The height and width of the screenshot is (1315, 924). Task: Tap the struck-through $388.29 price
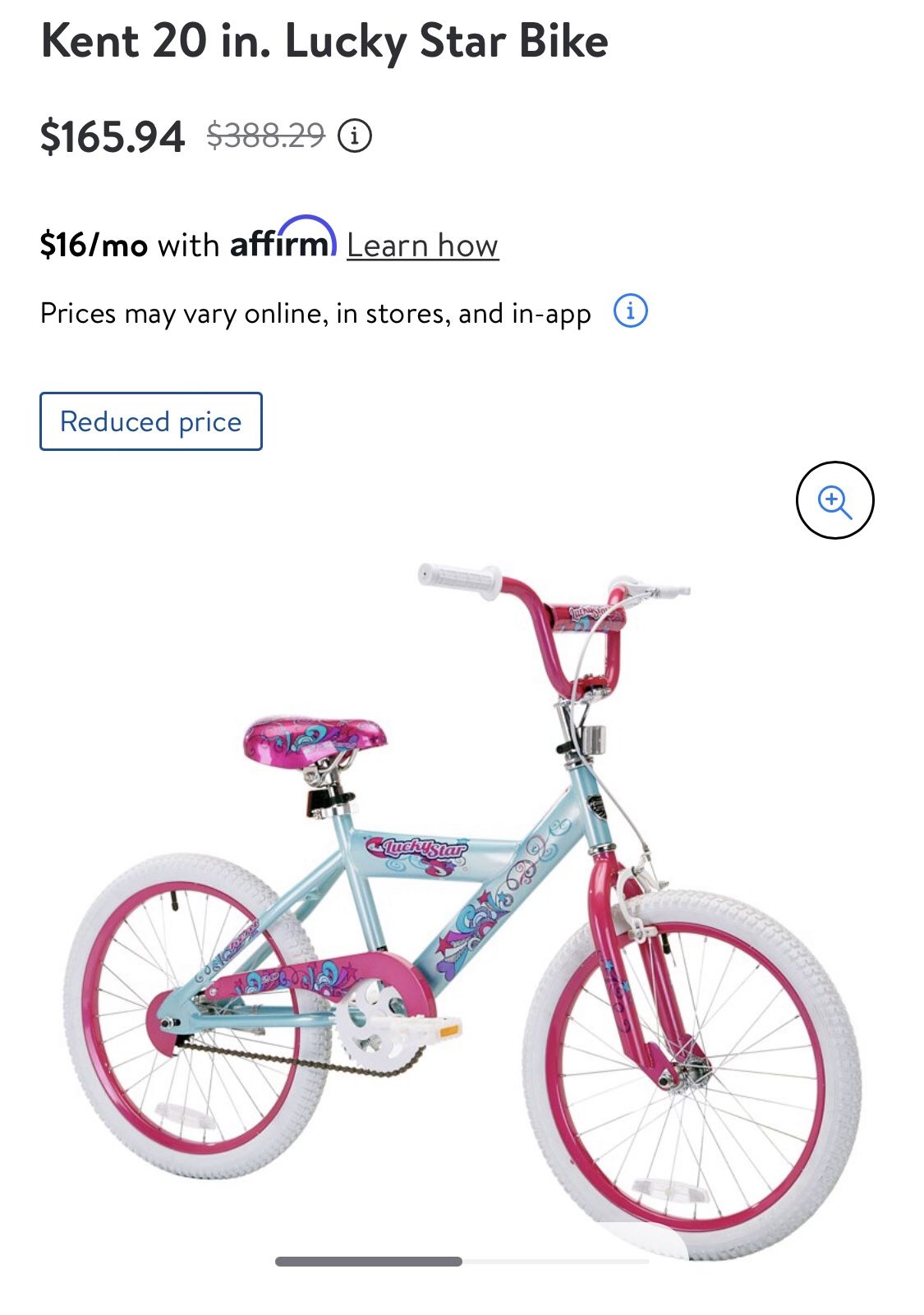(266, 136)
